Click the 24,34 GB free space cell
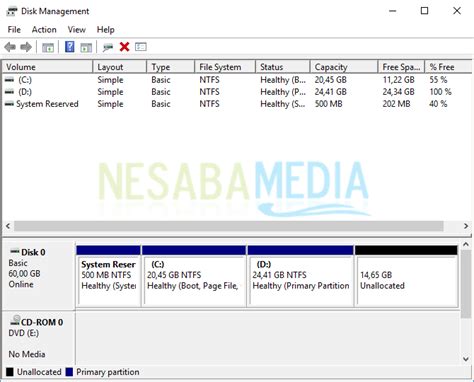This screenshot has height=382, width=474. [x=398, y=92]
